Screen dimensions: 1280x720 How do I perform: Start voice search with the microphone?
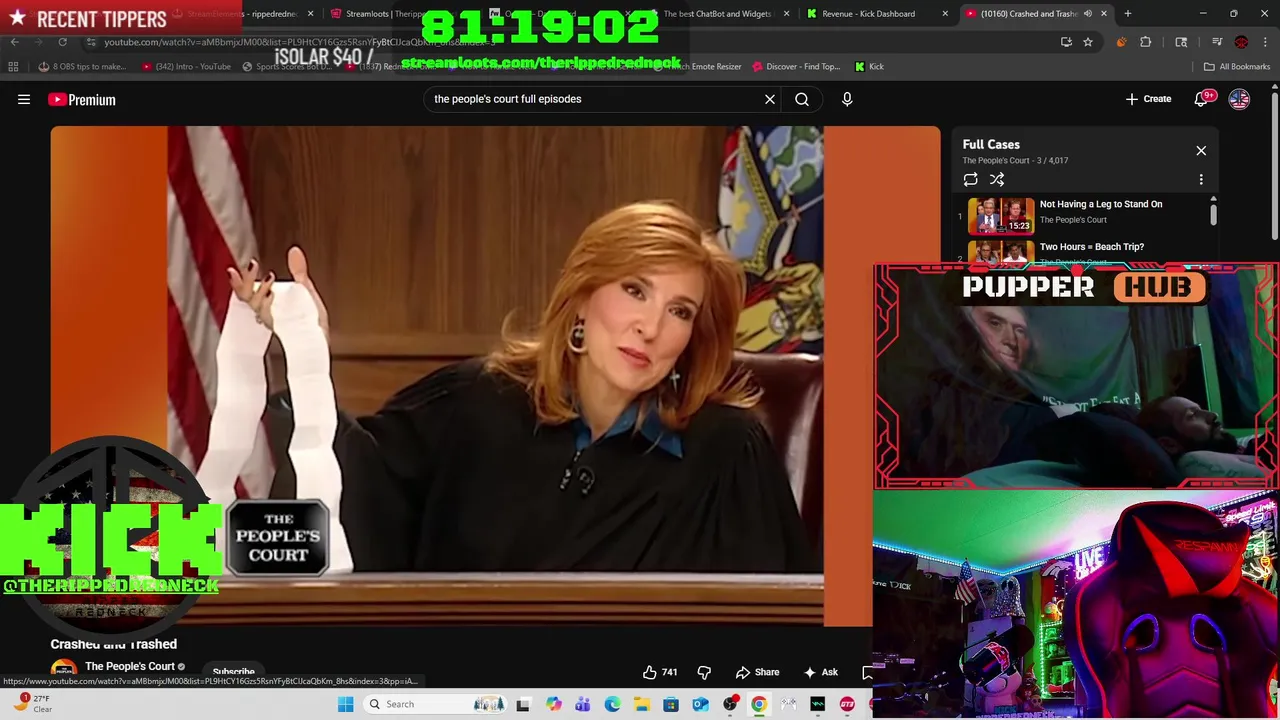[x=847, y=99]
